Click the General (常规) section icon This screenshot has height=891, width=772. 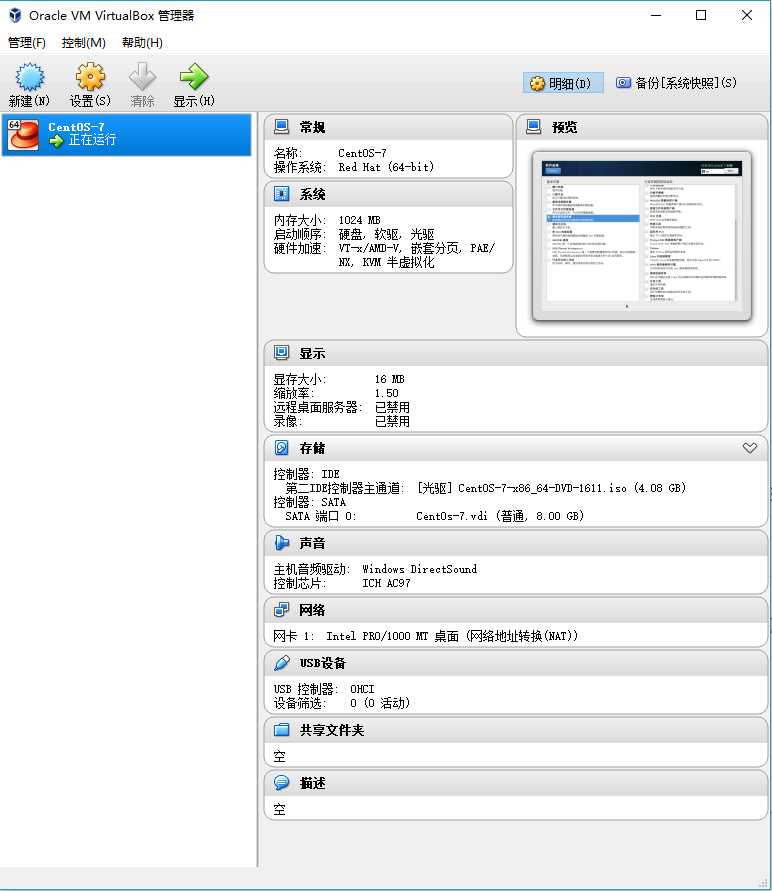coord(281,127)
